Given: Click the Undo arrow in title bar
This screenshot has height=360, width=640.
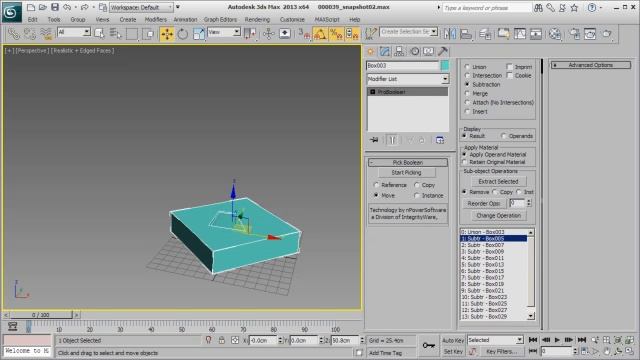Looking at the screenshot, I should (67, 7).
